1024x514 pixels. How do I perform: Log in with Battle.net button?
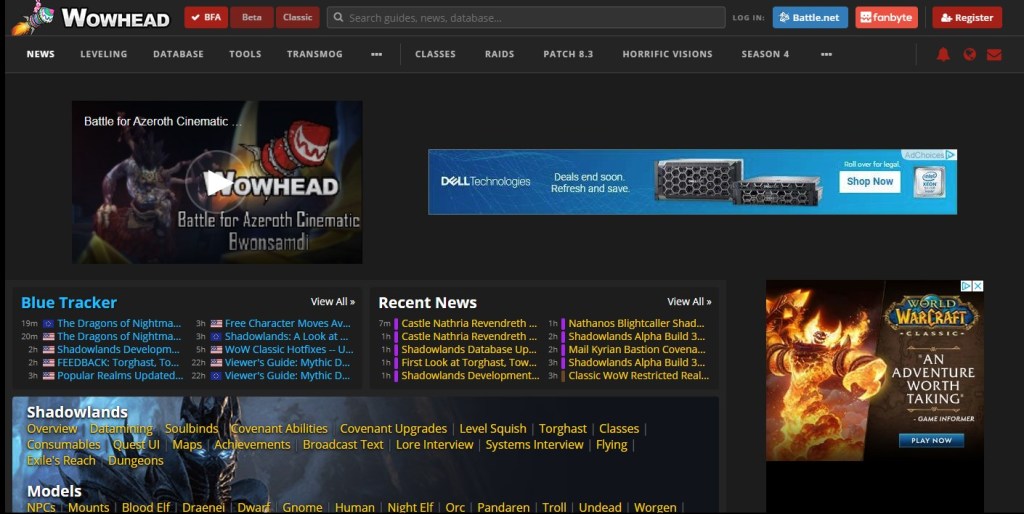(x=809, y=18)
